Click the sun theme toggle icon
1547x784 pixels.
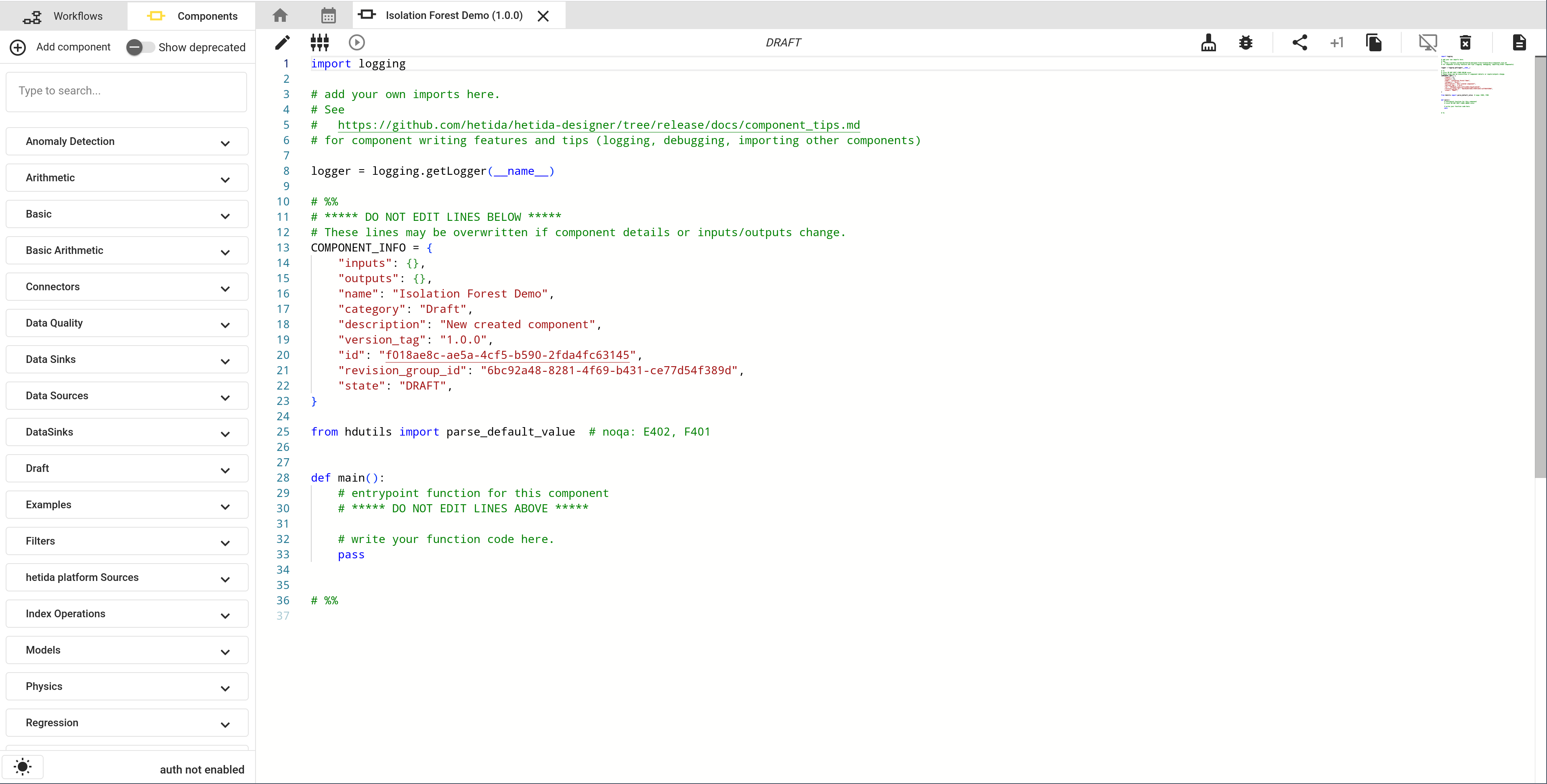[x=22, y=767]
